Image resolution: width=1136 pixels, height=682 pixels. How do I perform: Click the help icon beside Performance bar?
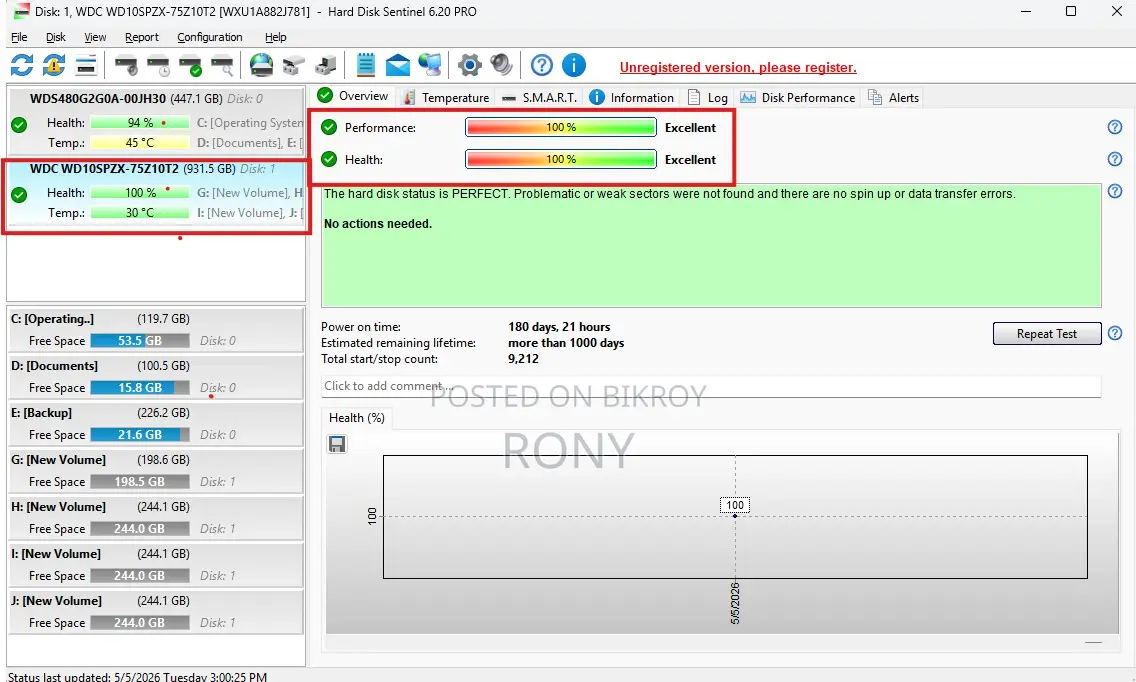coord(1115,127)
